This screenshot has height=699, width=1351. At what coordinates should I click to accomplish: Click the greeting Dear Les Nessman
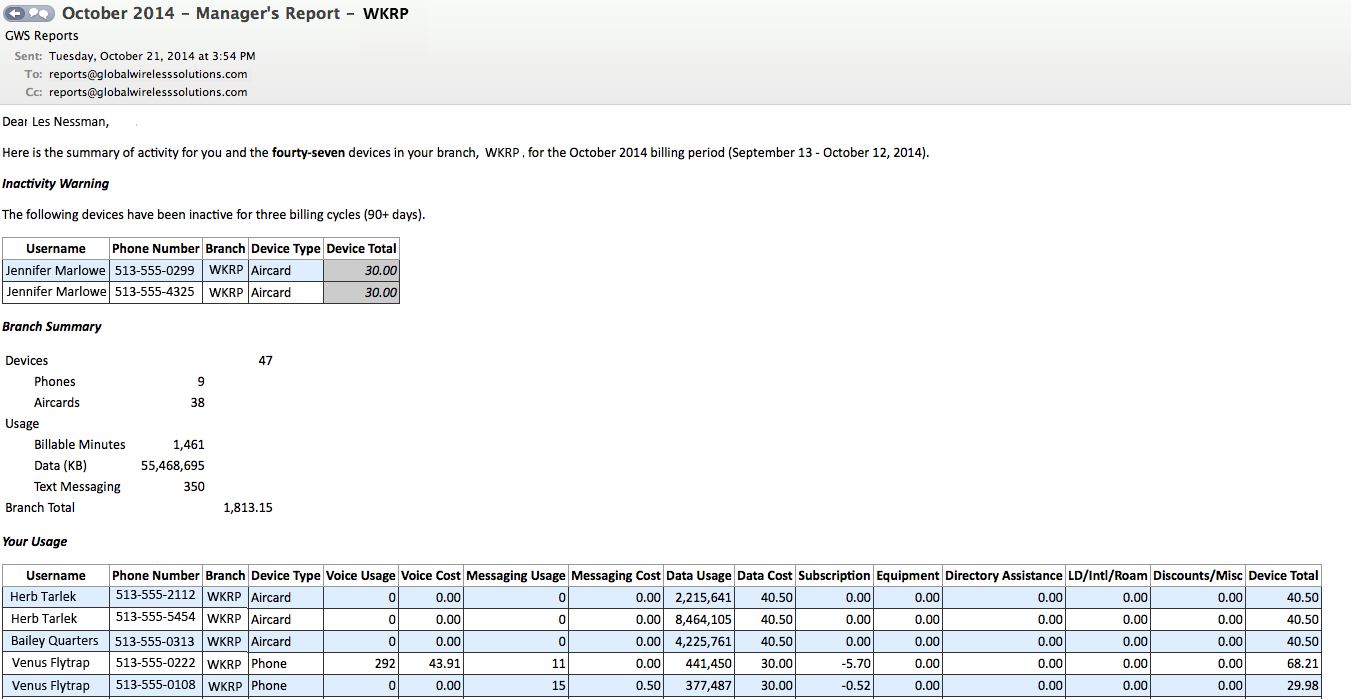[x=56, y=122]
